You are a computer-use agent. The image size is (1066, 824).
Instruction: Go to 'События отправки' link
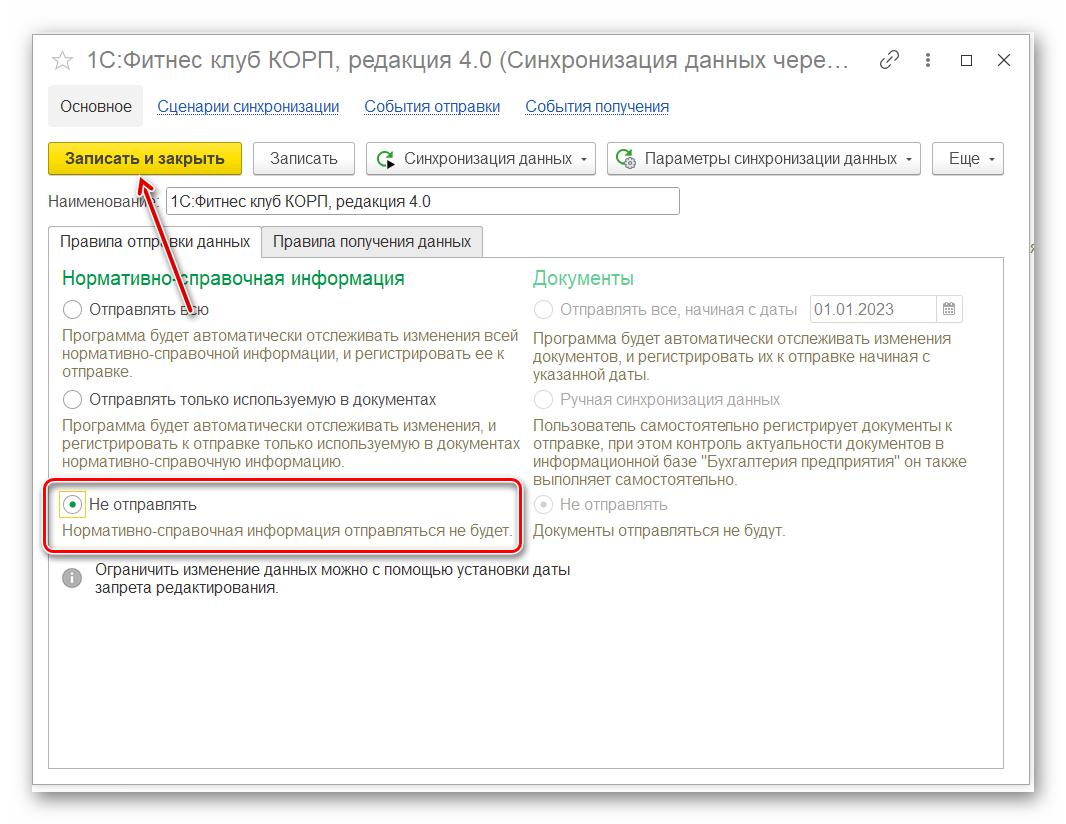(x=432, y=107)
